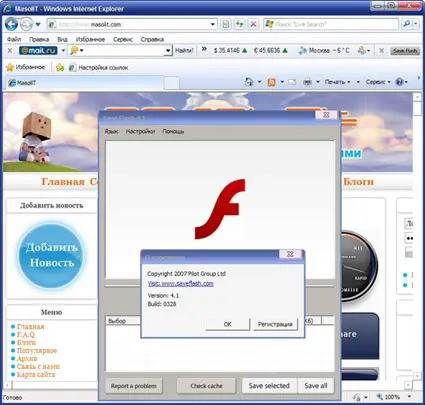Click the mail.ru logo in toolbar
Image resolution: width=425 pixels, height=405 pixels.
point(38,50)
